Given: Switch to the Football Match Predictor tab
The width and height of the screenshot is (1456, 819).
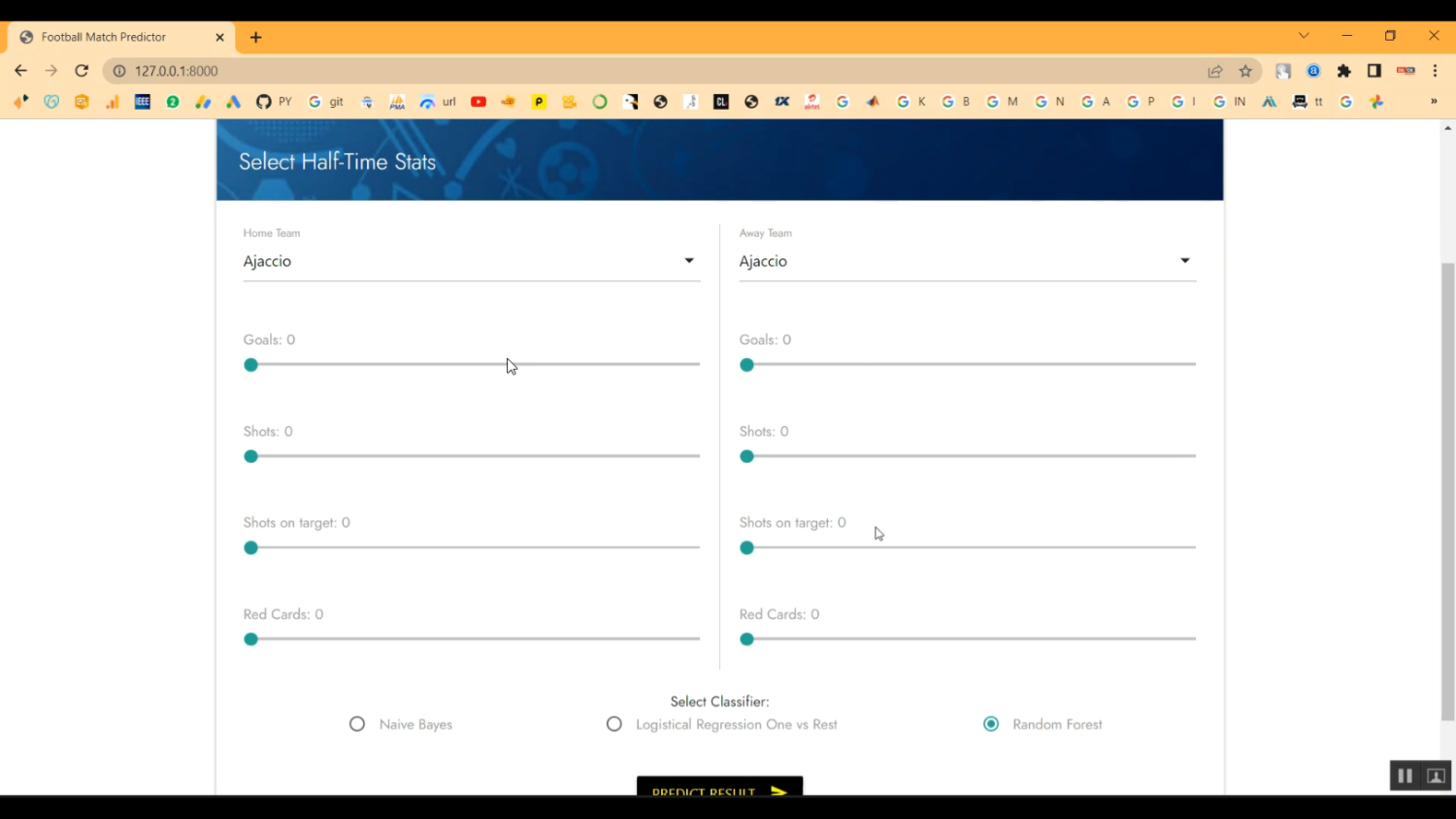Looking at the screenshot, I should pos(121,37).
